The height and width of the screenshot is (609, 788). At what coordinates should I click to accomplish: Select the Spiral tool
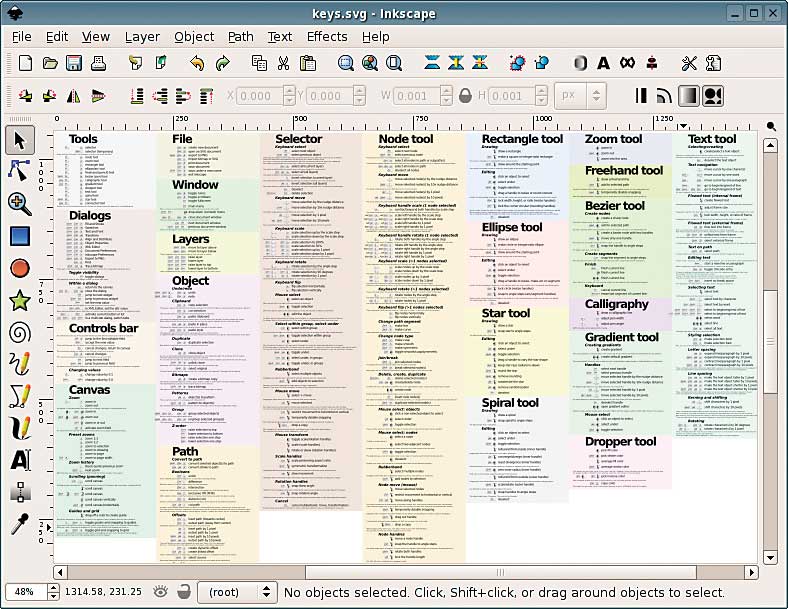tap(20, 332)
